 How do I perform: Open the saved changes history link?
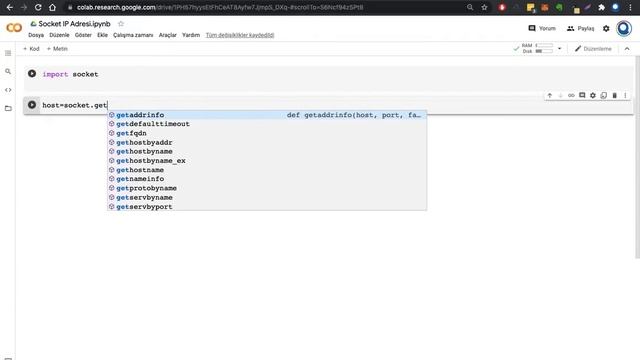click(x=240, y=35)
